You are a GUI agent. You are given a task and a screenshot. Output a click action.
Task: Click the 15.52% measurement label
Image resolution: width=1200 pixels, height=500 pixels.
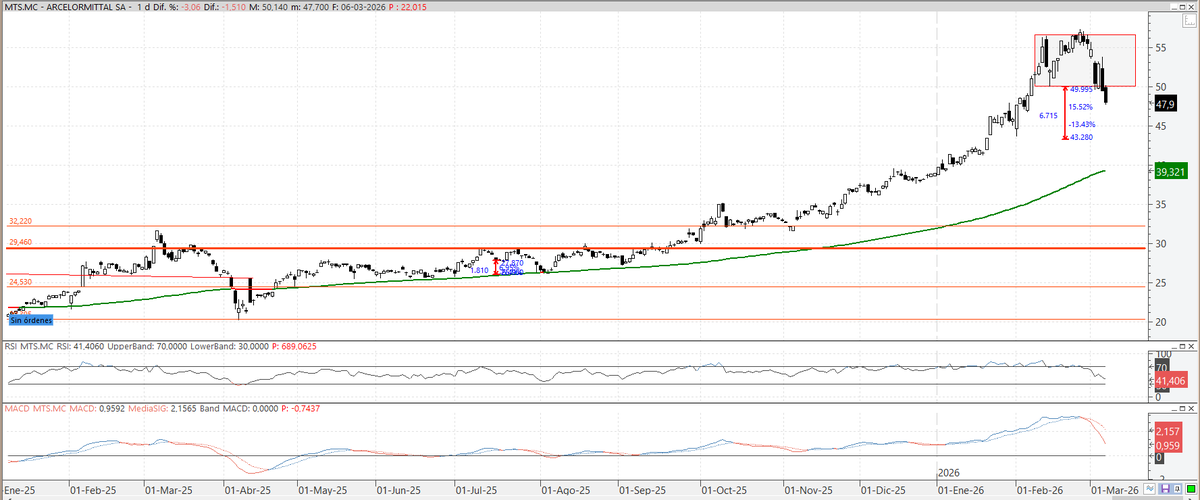click(1081, 107)
